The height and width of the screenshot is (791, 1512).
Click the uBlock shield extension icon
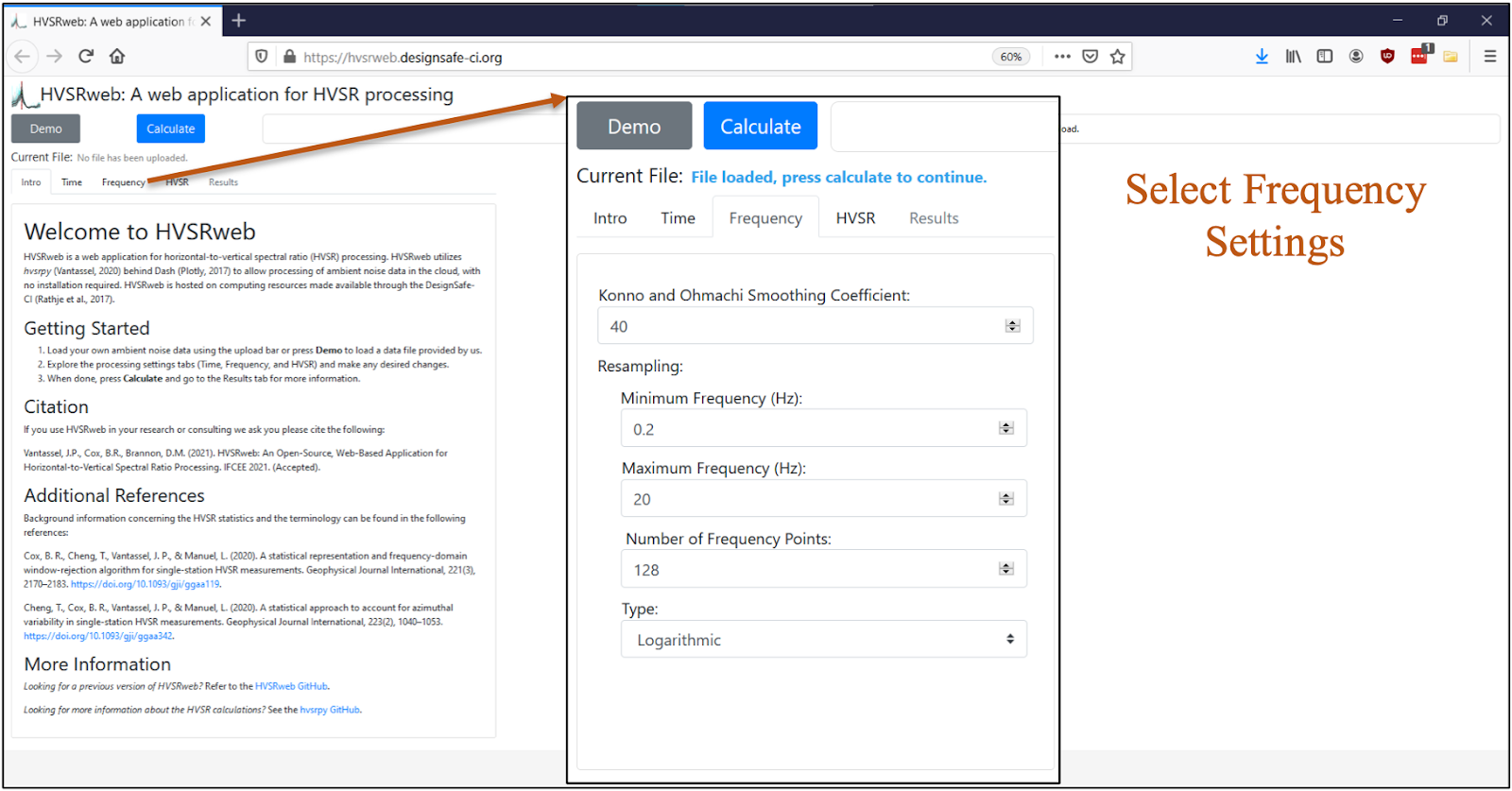click(x=1387, y=57)
